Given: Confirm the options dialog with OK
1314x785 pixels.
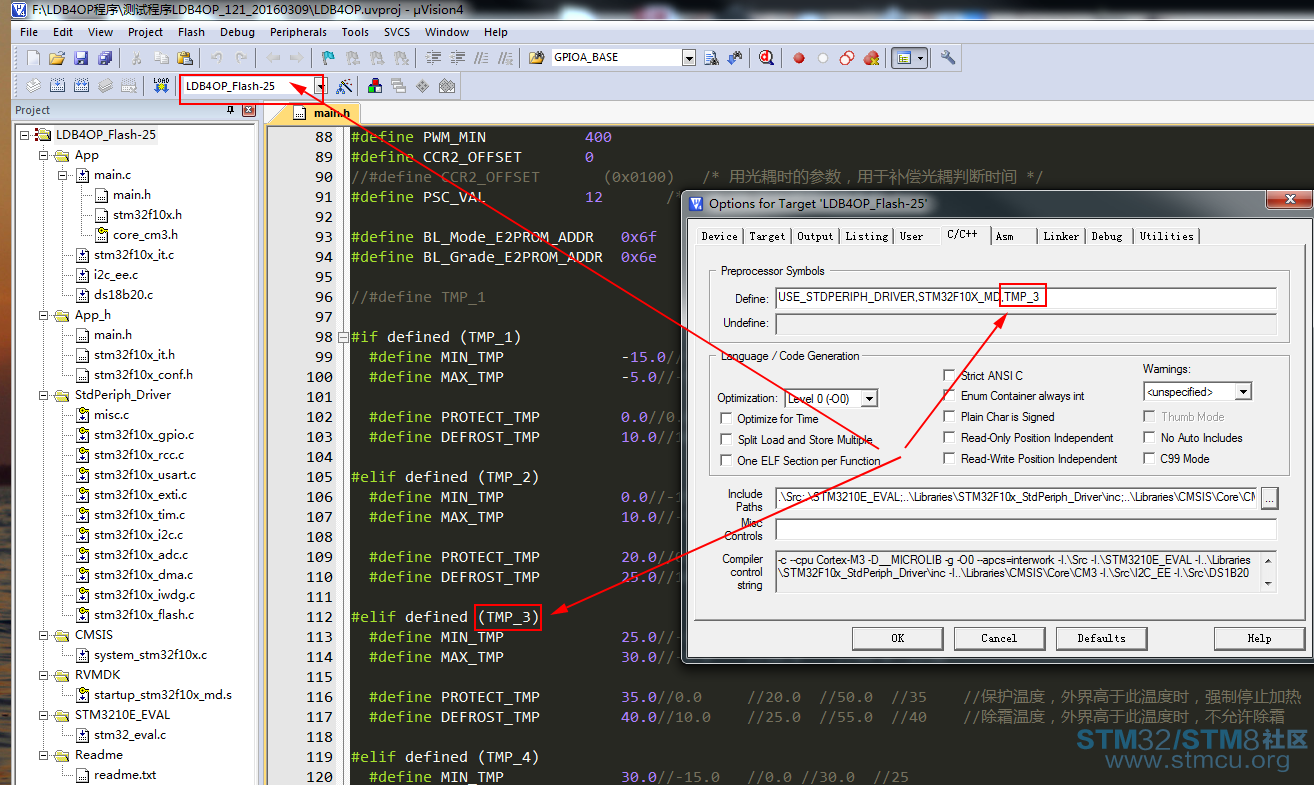Looking at the screenshot, I should pyautogui.click(x=897, y=638).
